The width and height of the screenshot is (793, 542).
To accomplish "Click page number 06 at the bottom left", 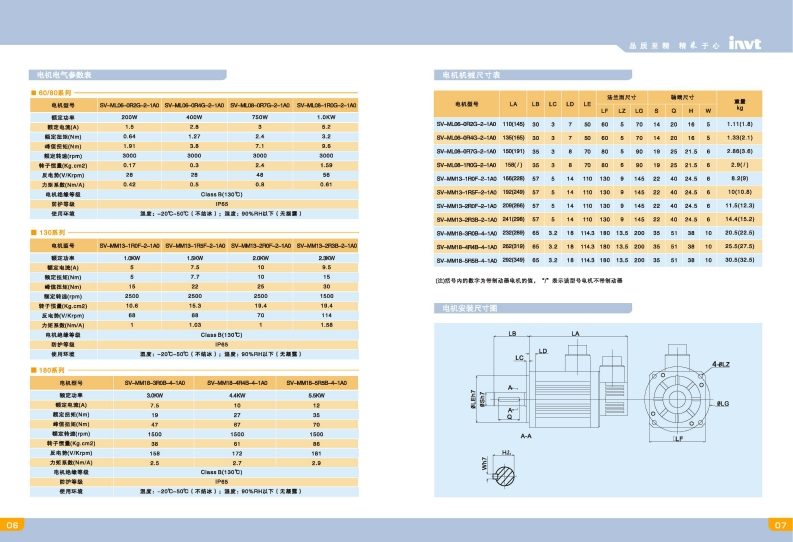I will [x=13, y=525].
